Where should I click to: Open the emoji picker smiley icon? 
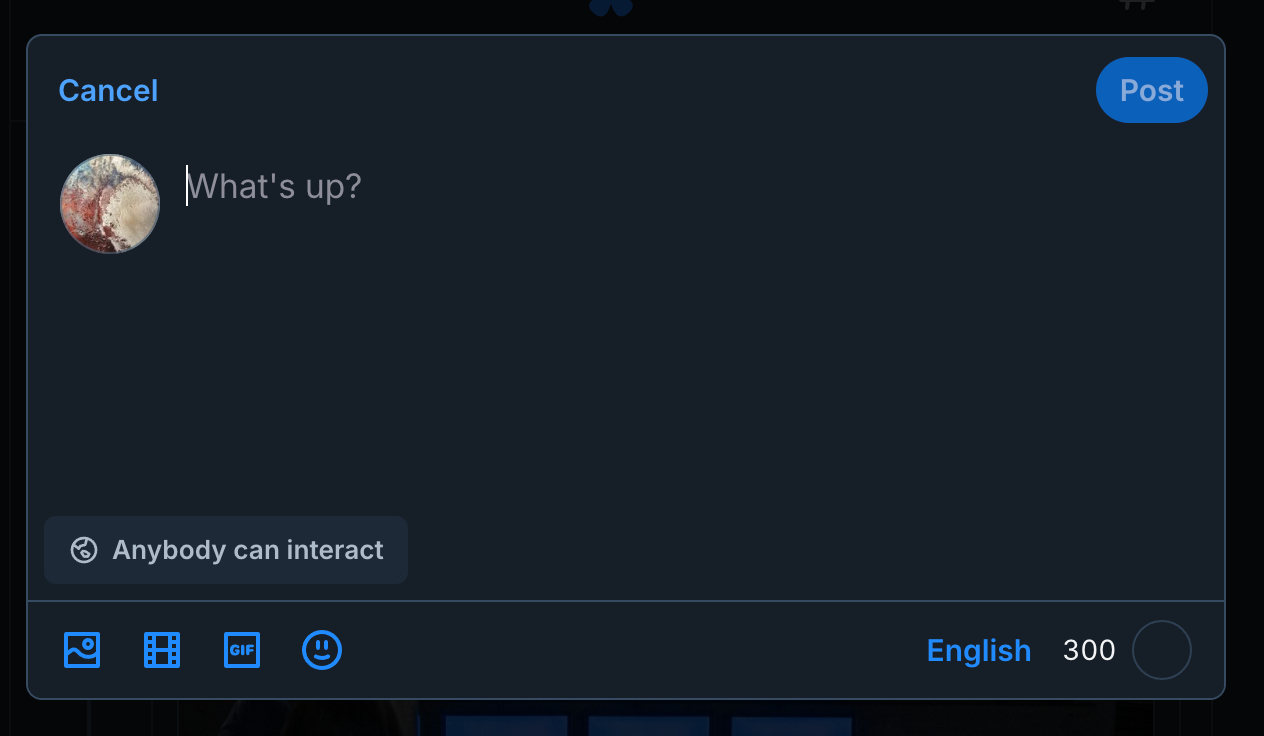(x=322, y=650)
